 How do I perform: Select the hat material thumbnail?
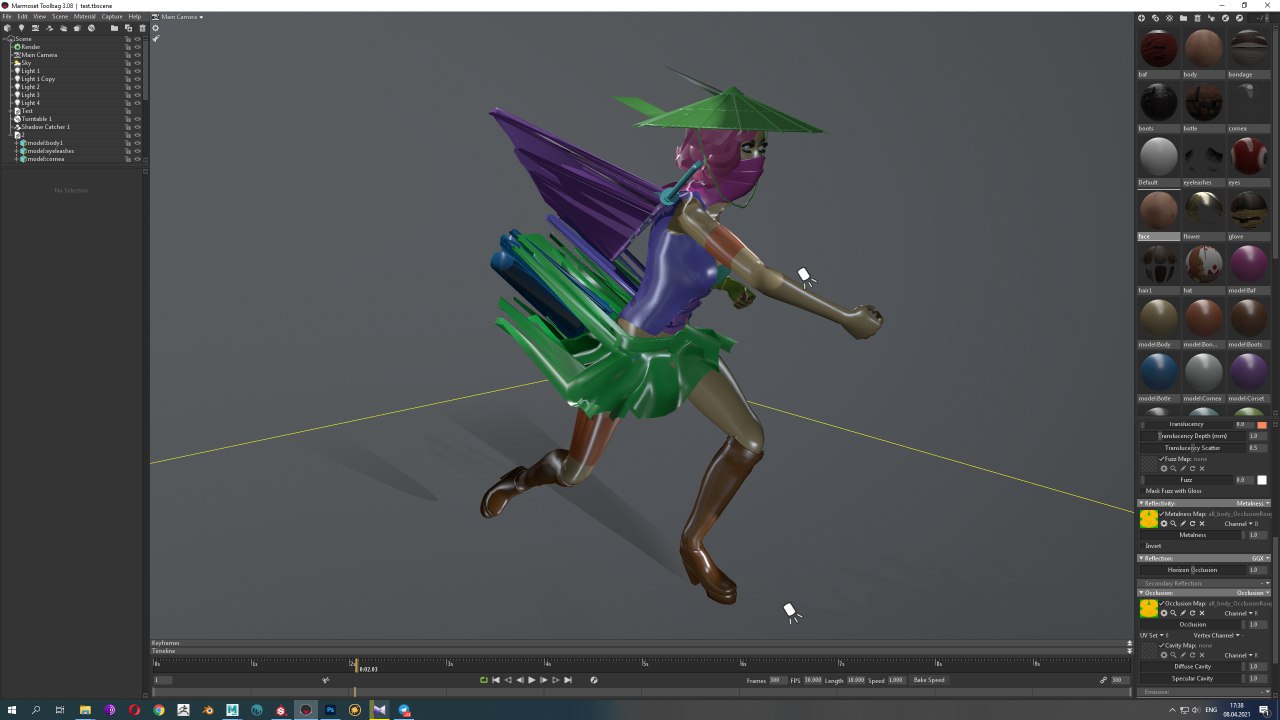pos(1203,264)
